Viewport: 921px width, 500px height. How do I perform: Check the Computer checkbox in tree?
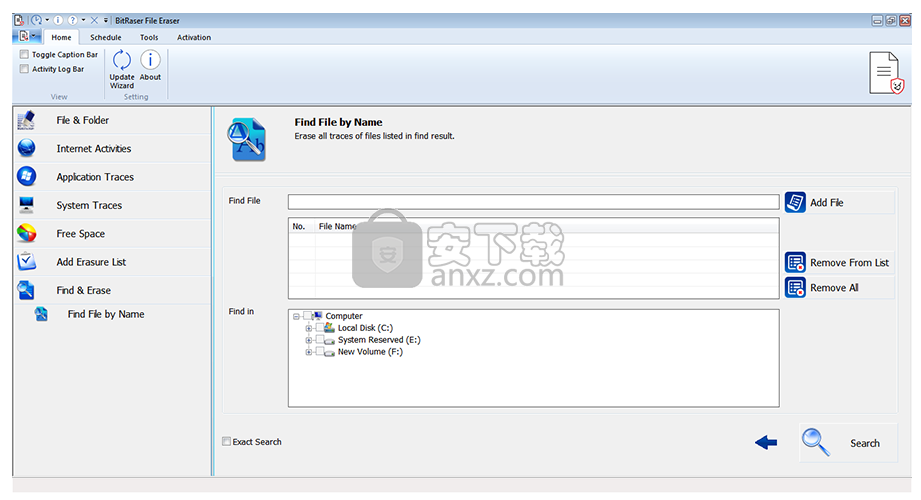point(307,316)
